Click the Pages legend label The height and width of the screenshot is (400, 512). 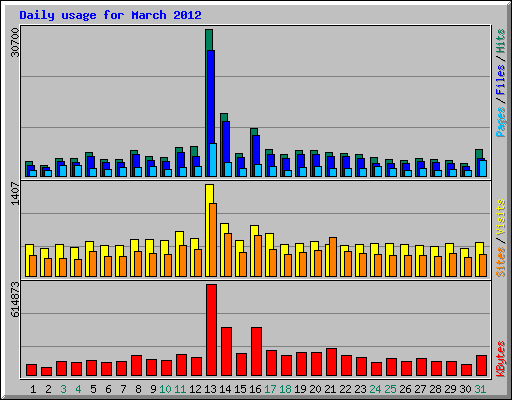tap(500, 122)
